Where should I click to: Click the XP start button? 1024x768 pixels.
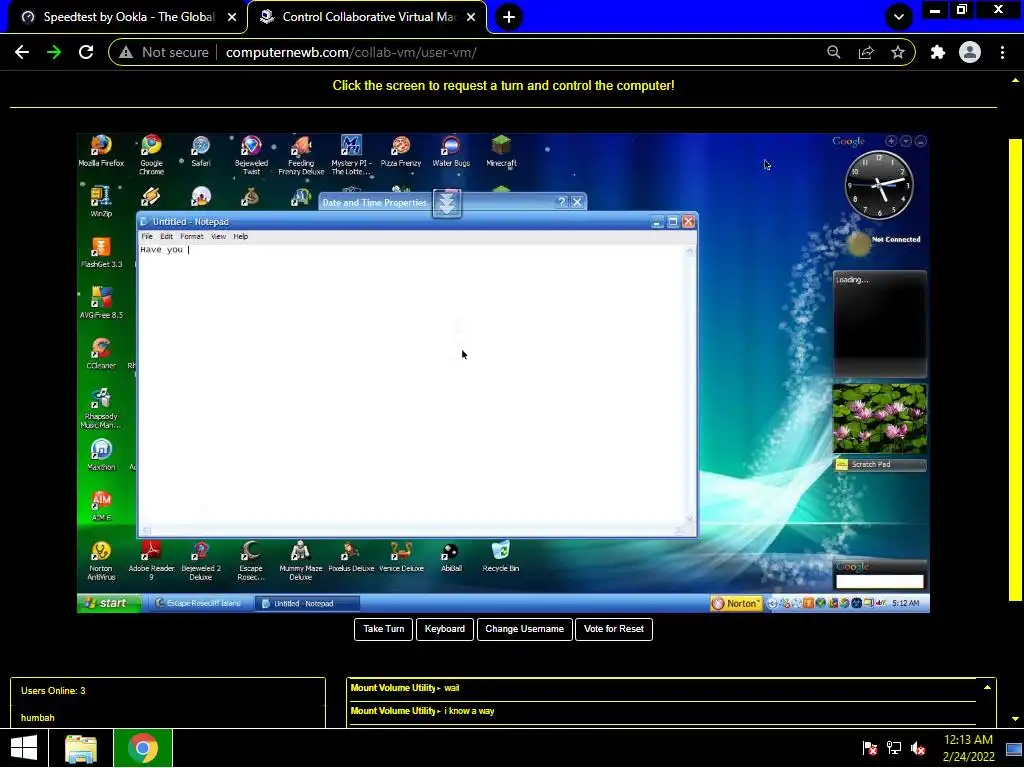[x=109, y=603]
